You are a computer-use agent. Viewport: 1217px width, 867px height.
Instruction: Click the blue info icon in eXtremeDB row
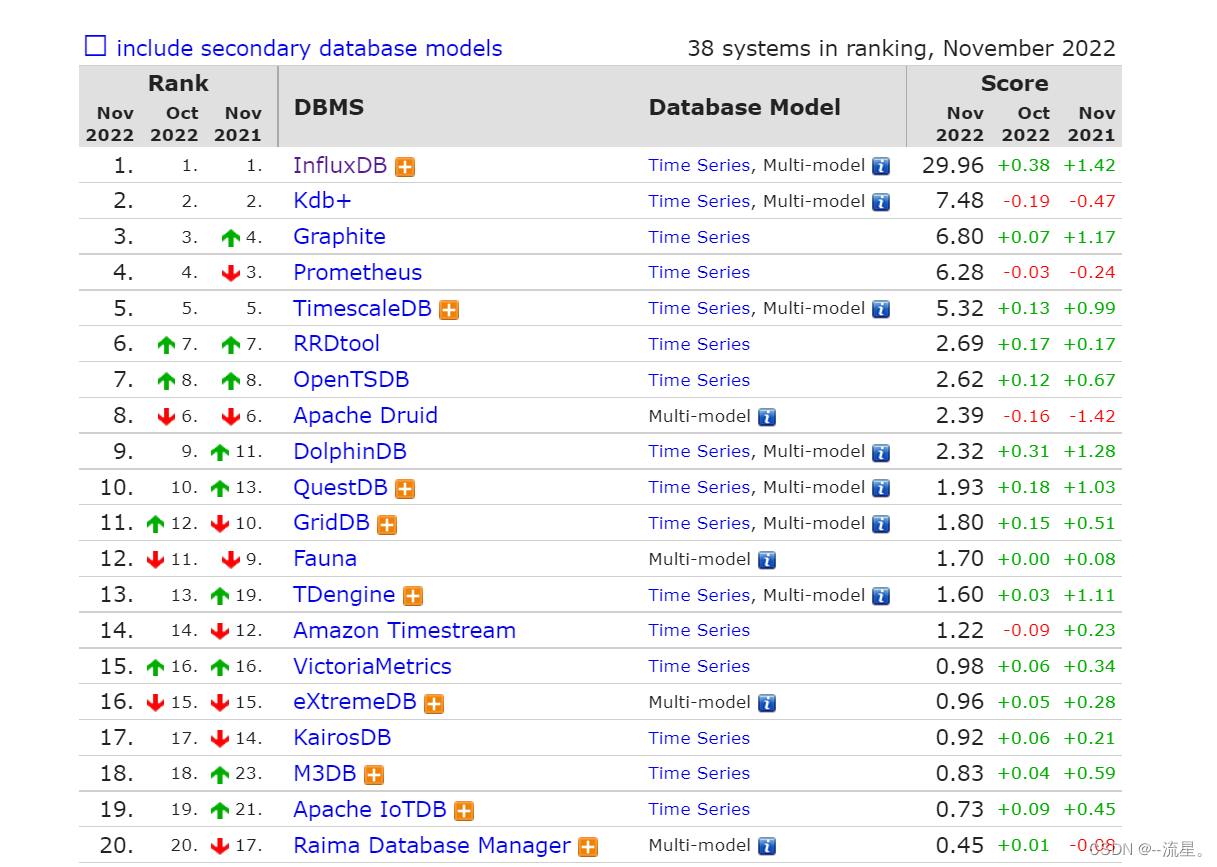point(767,703)
